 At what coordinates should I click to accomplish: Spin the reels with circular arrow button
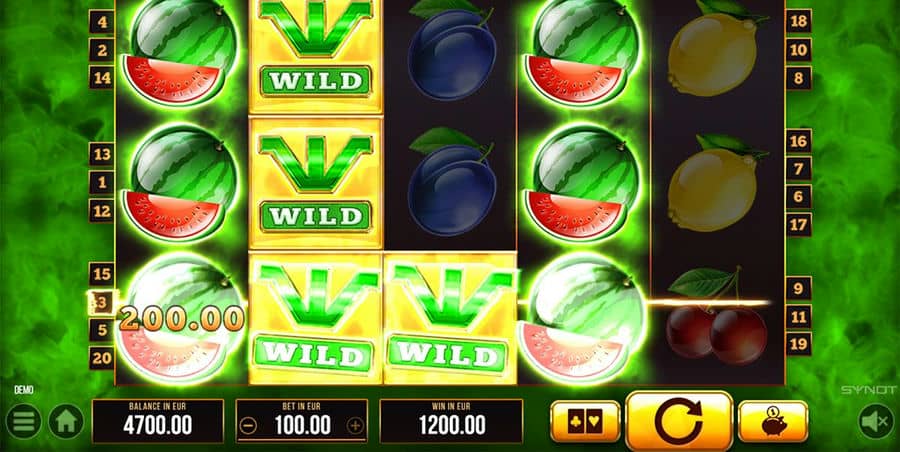click(x=679, y=422)
